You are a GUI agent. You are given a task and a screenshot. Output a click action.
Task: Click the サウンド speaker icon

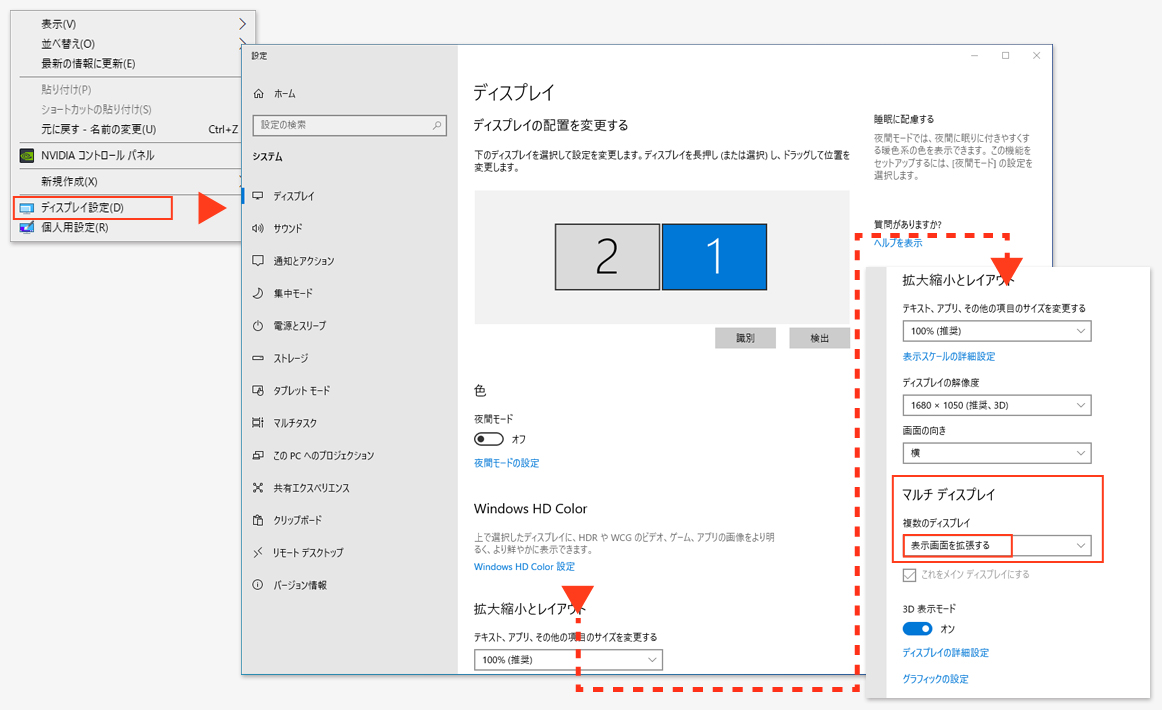(x=258, y=228)
